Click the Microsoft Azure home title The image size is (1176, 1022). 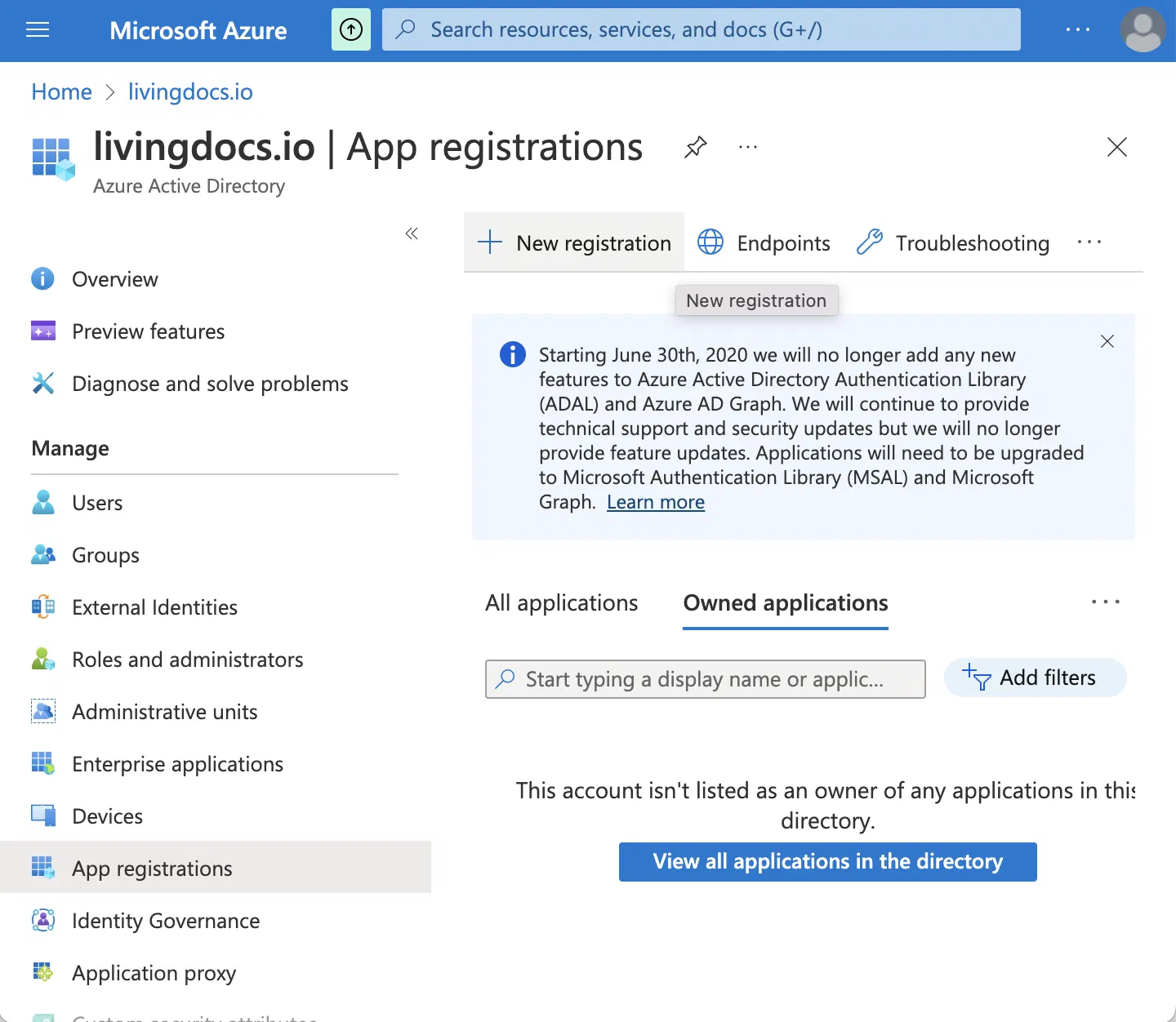coord(198,31)
